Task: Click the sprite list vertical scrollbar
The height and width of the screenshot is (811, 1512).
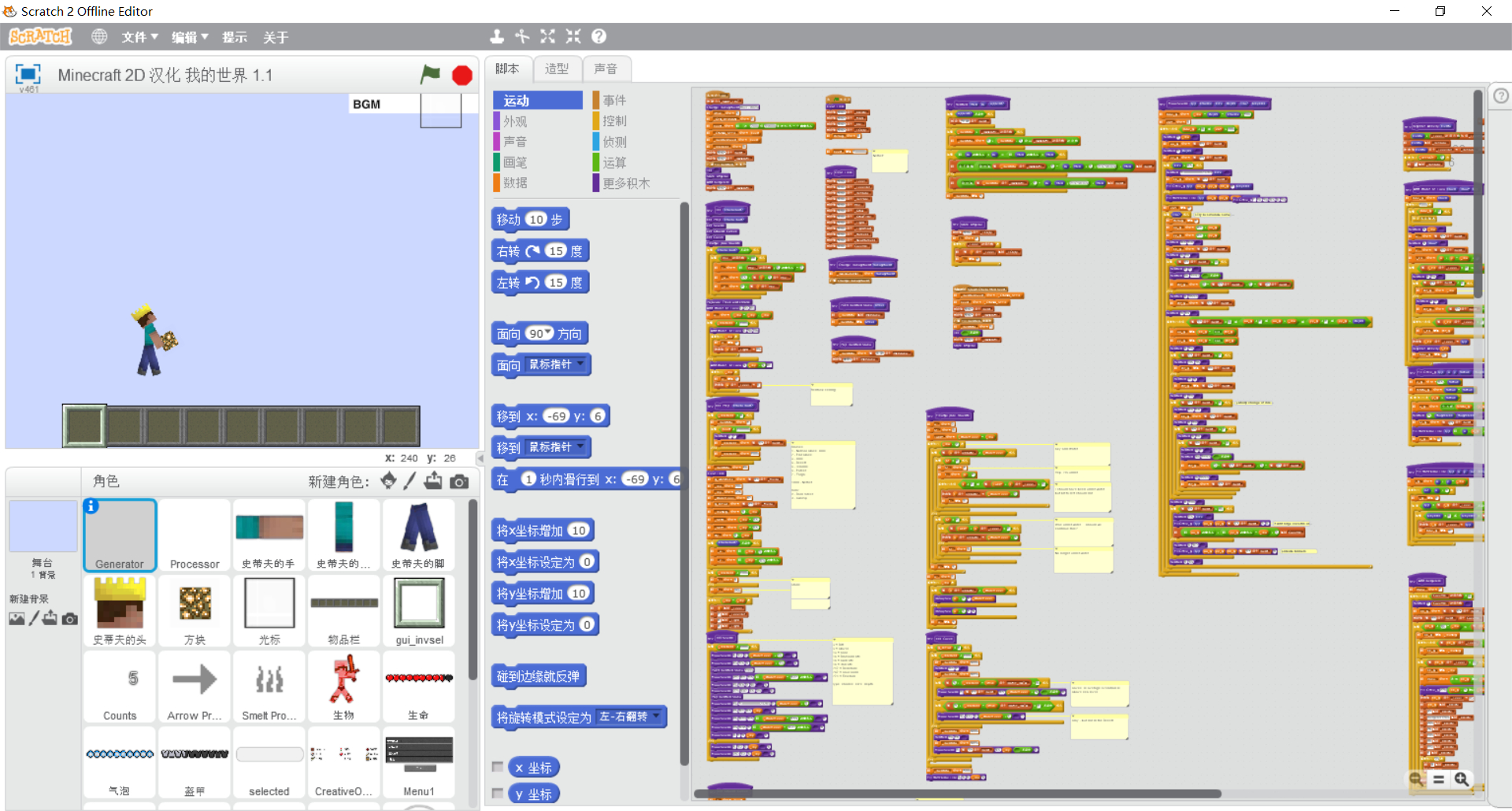Action: click(x=472, y=589)
